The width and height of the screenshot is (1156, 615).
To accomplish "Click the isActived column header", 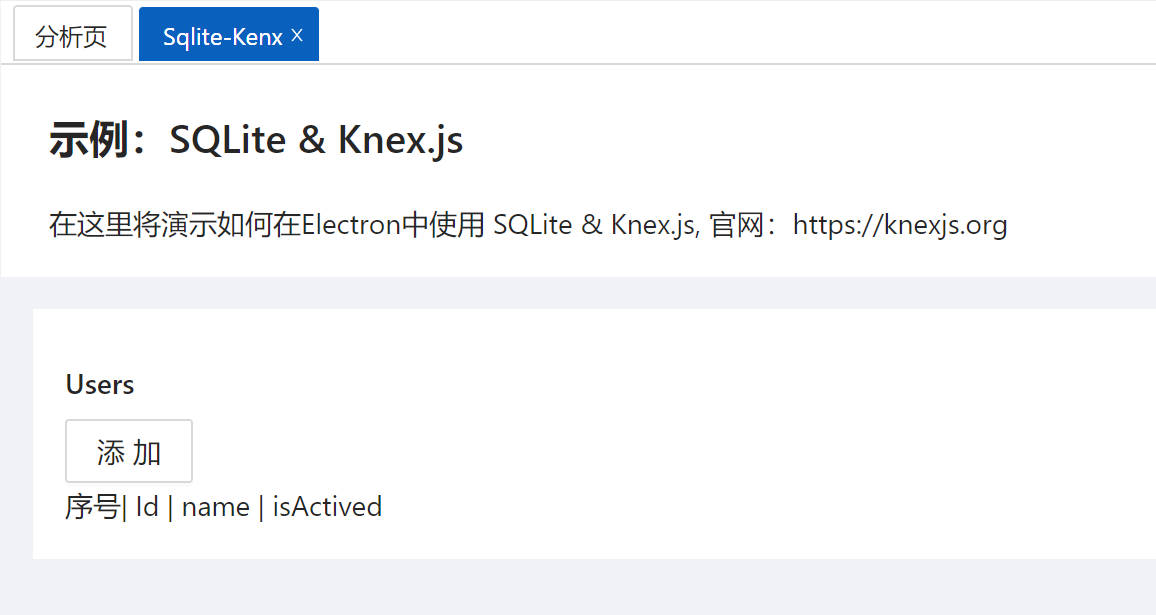I will point(328,507).
